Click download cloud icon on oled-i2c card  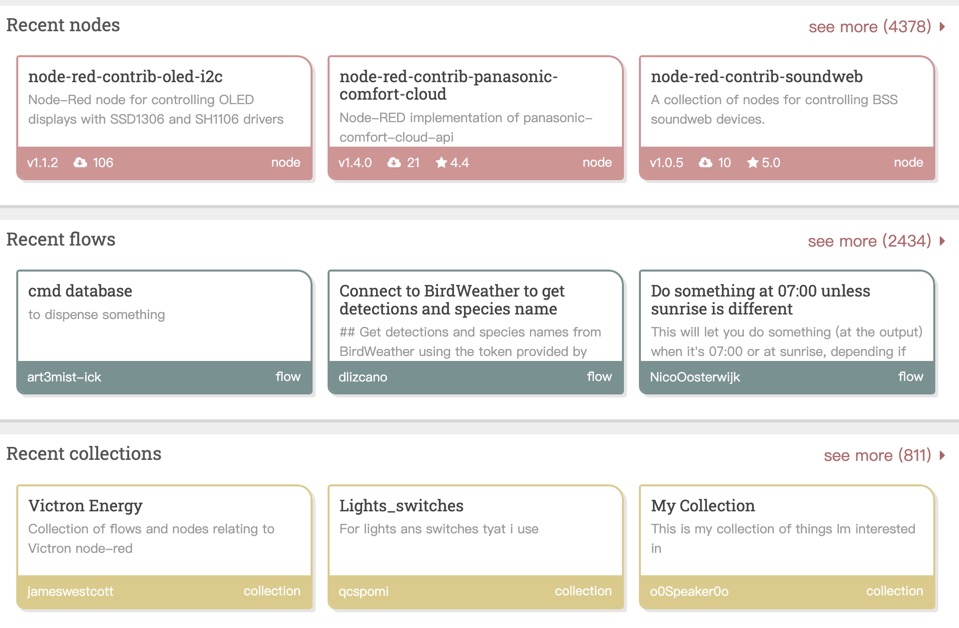coord(81,163)
